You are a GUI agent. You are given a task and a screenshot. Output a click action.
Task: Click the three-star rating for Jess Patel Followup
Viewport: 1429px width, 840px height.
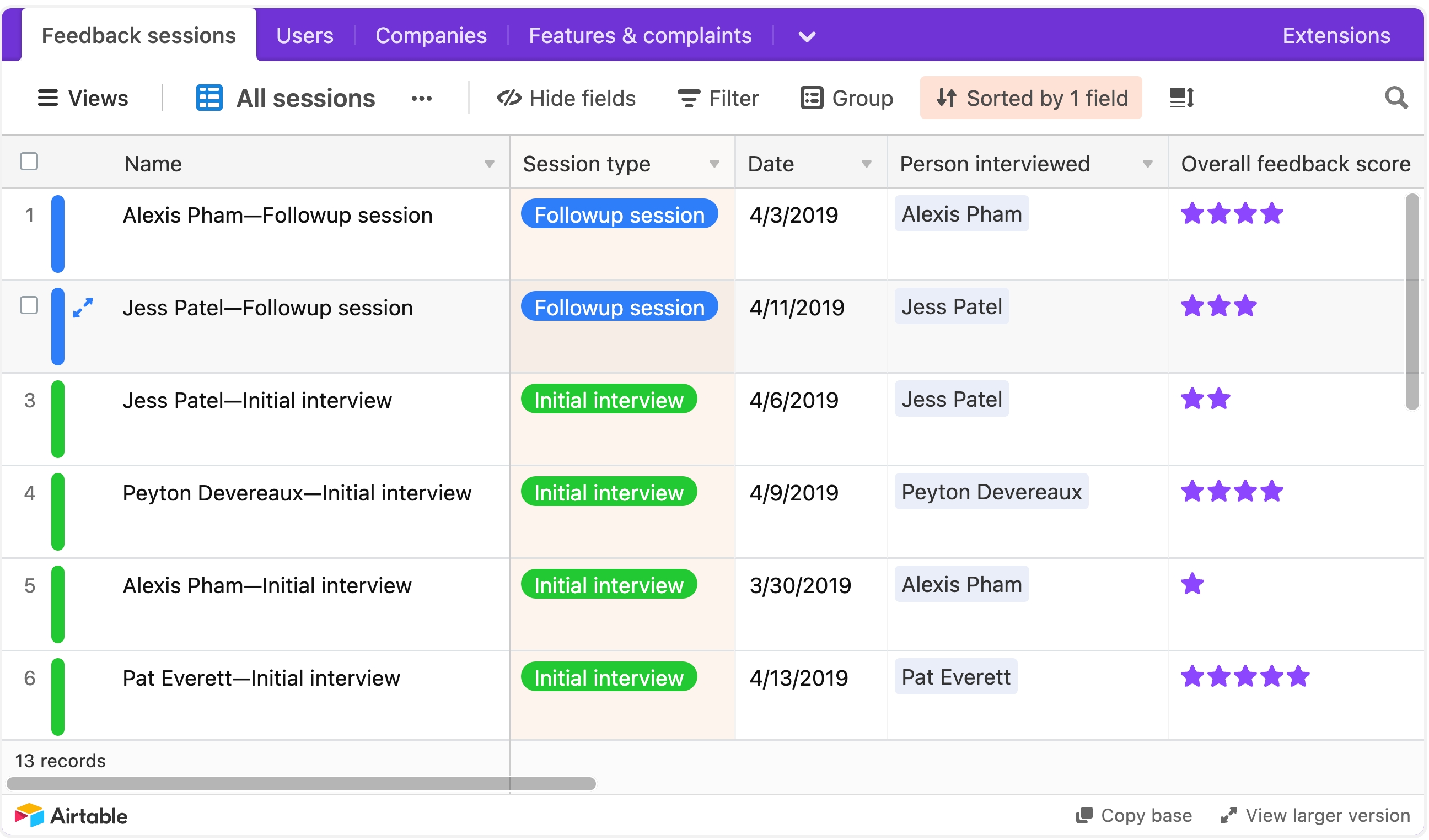click(1220, 306)
